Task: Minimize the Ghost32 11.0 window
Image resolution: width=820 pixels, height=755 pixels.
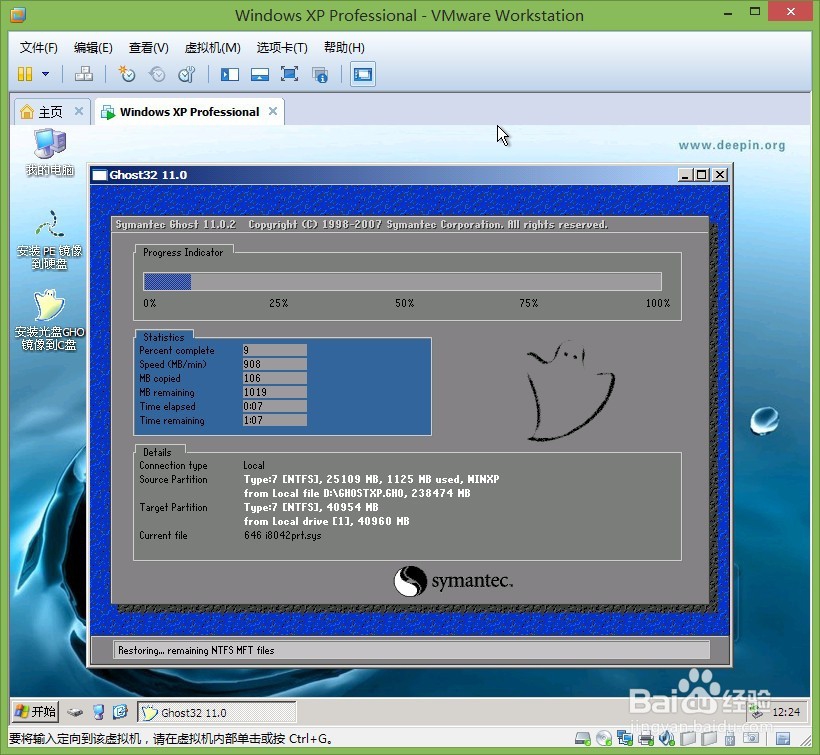Action: click(685, 175)
